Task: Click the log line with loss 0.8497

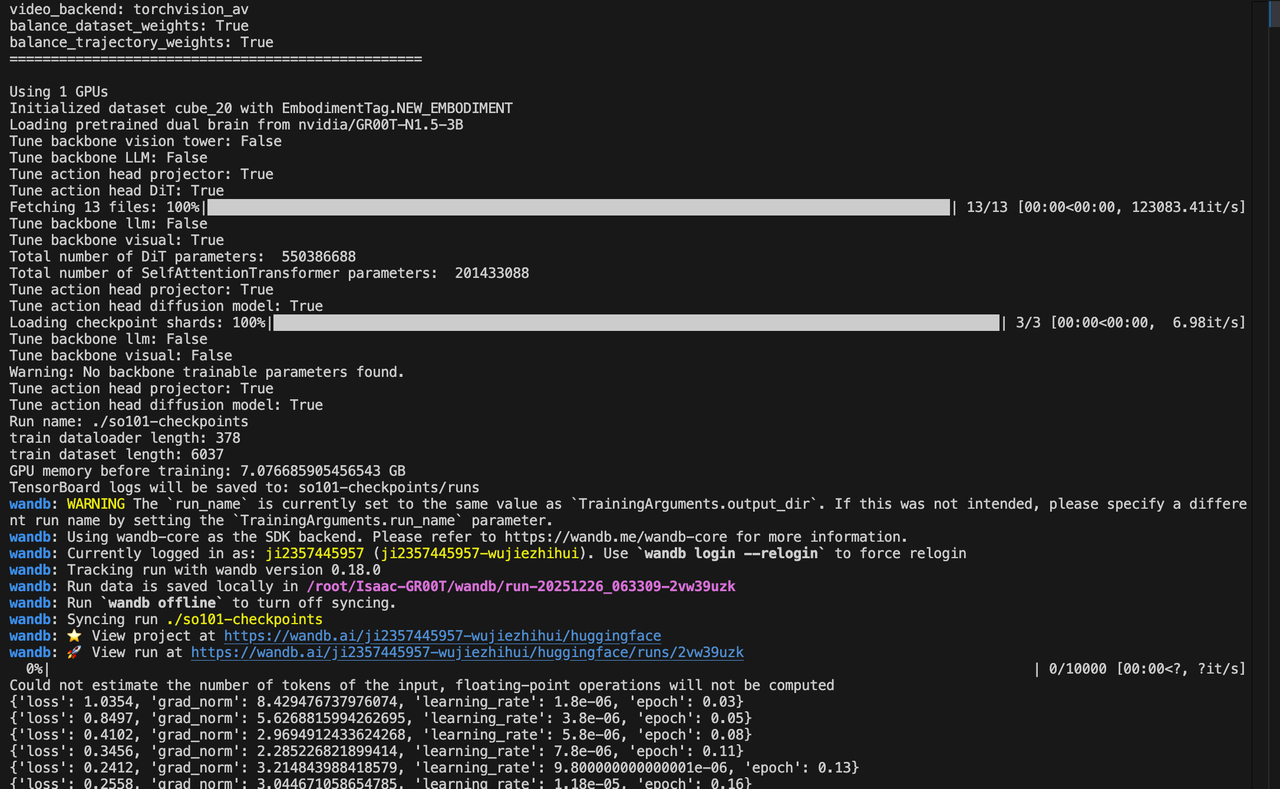Action: [x=381, y=718]
